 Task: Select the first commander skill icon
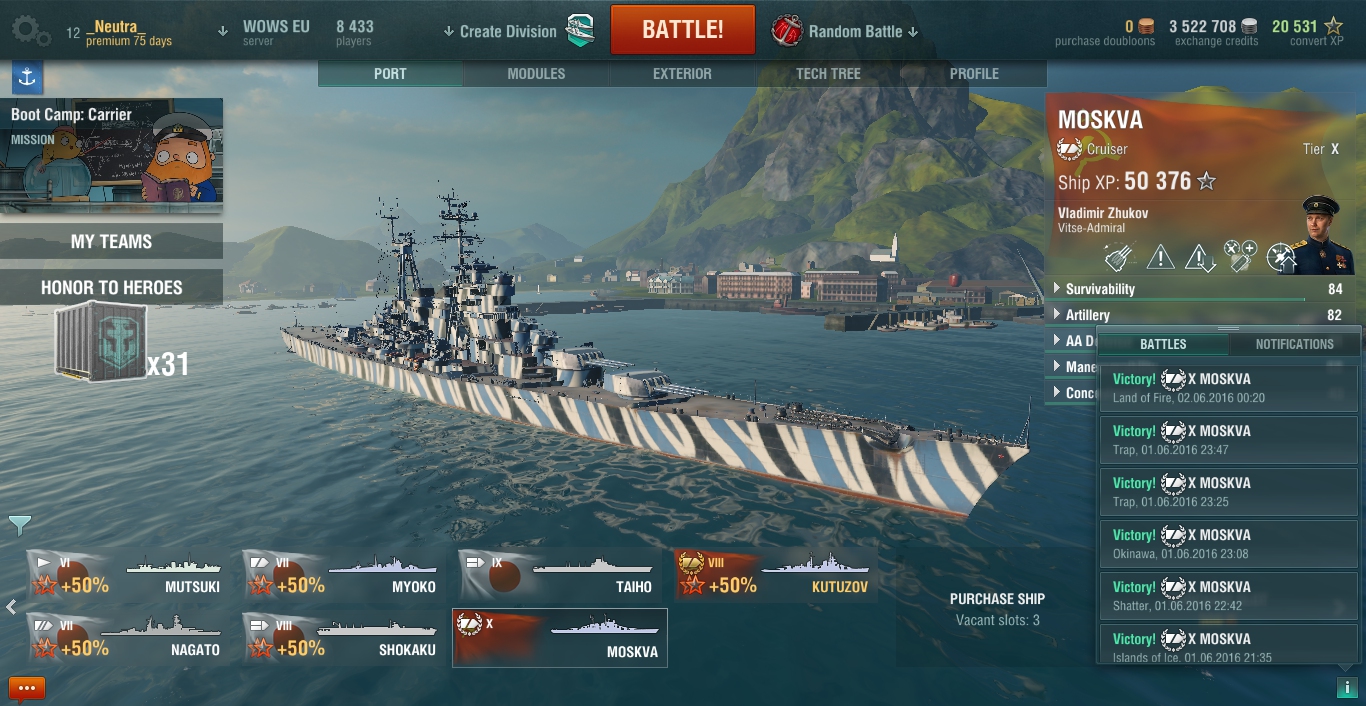1118,257
